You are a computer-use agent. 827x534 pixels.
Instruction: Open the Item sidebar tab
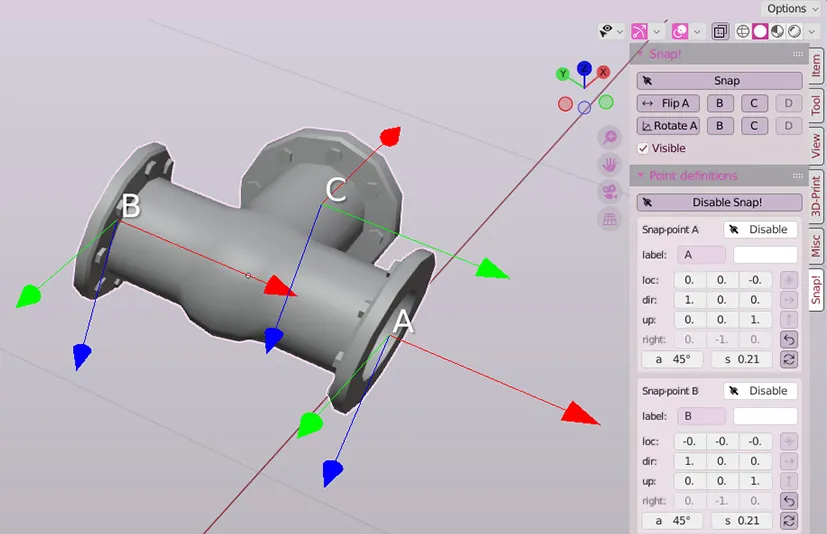(x=816, y=66)
